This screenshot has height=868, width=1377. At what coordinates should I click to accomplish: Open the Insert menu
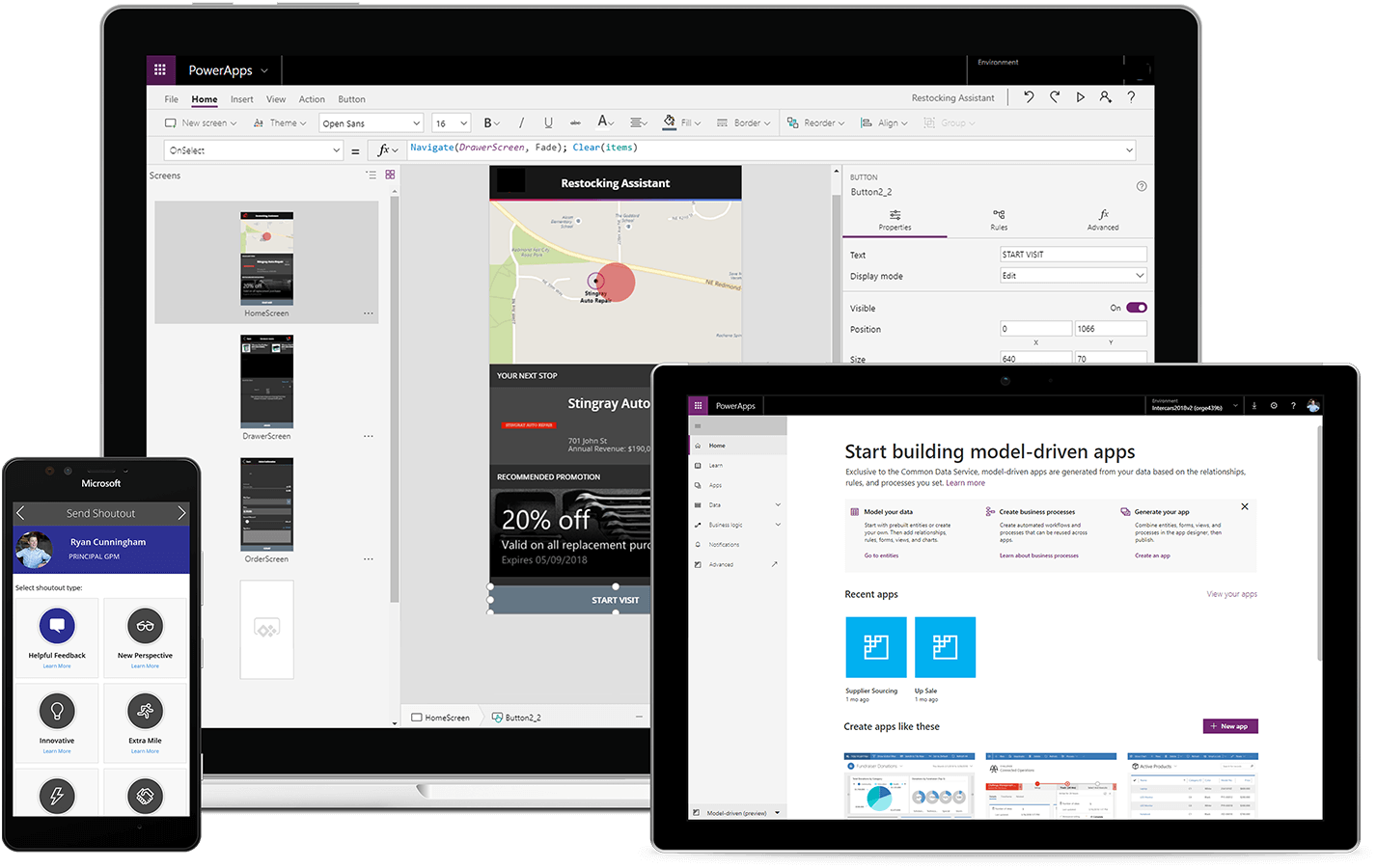click(x=241, y=98)
